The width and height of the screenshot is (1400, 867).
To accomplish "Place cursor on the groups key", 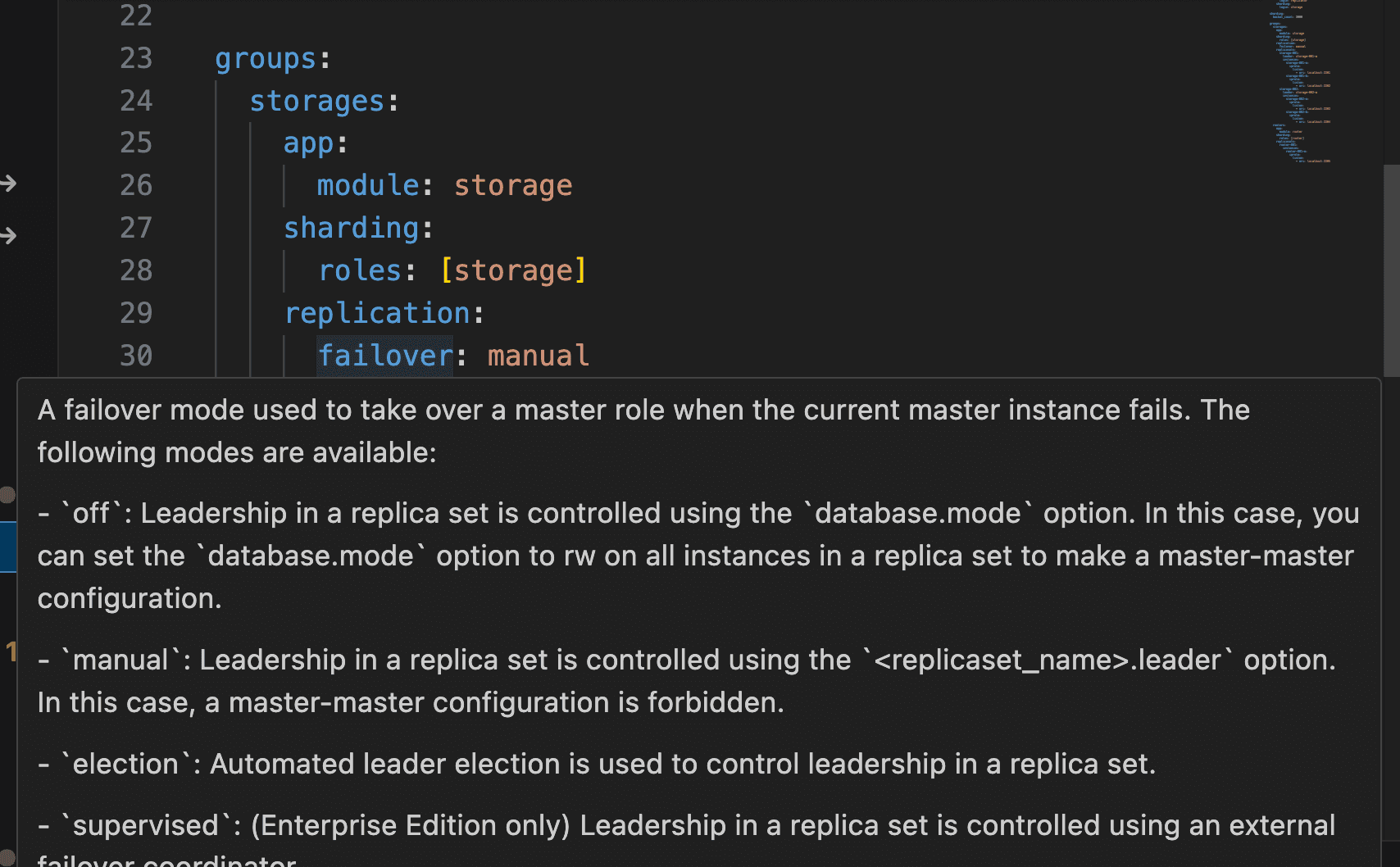I will [x=265, y=59].
